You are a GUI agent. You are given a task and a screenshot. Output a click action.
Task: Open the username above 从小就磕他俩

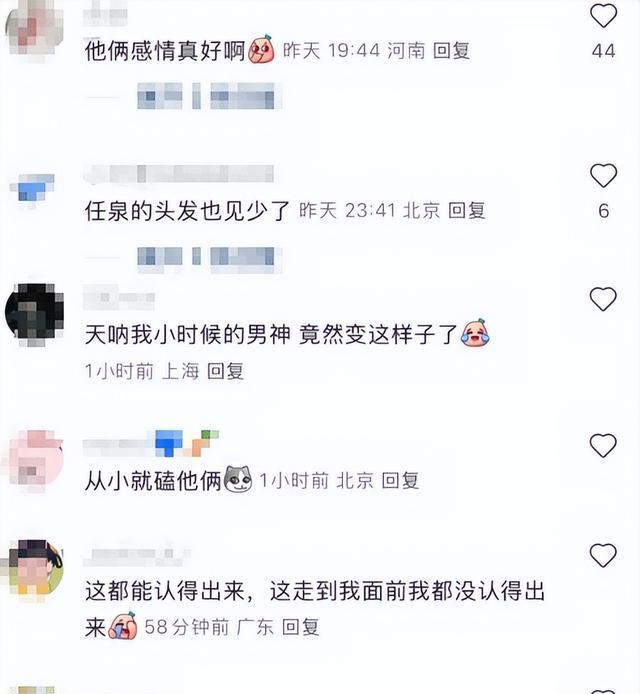151,443
